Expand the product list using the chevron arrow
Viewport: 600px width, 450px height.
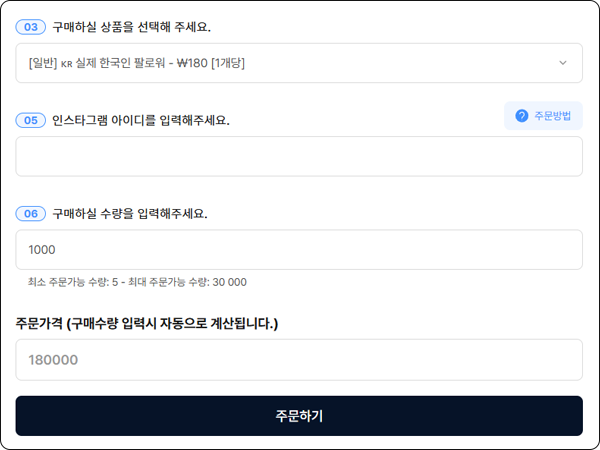(x=561, y=63)
